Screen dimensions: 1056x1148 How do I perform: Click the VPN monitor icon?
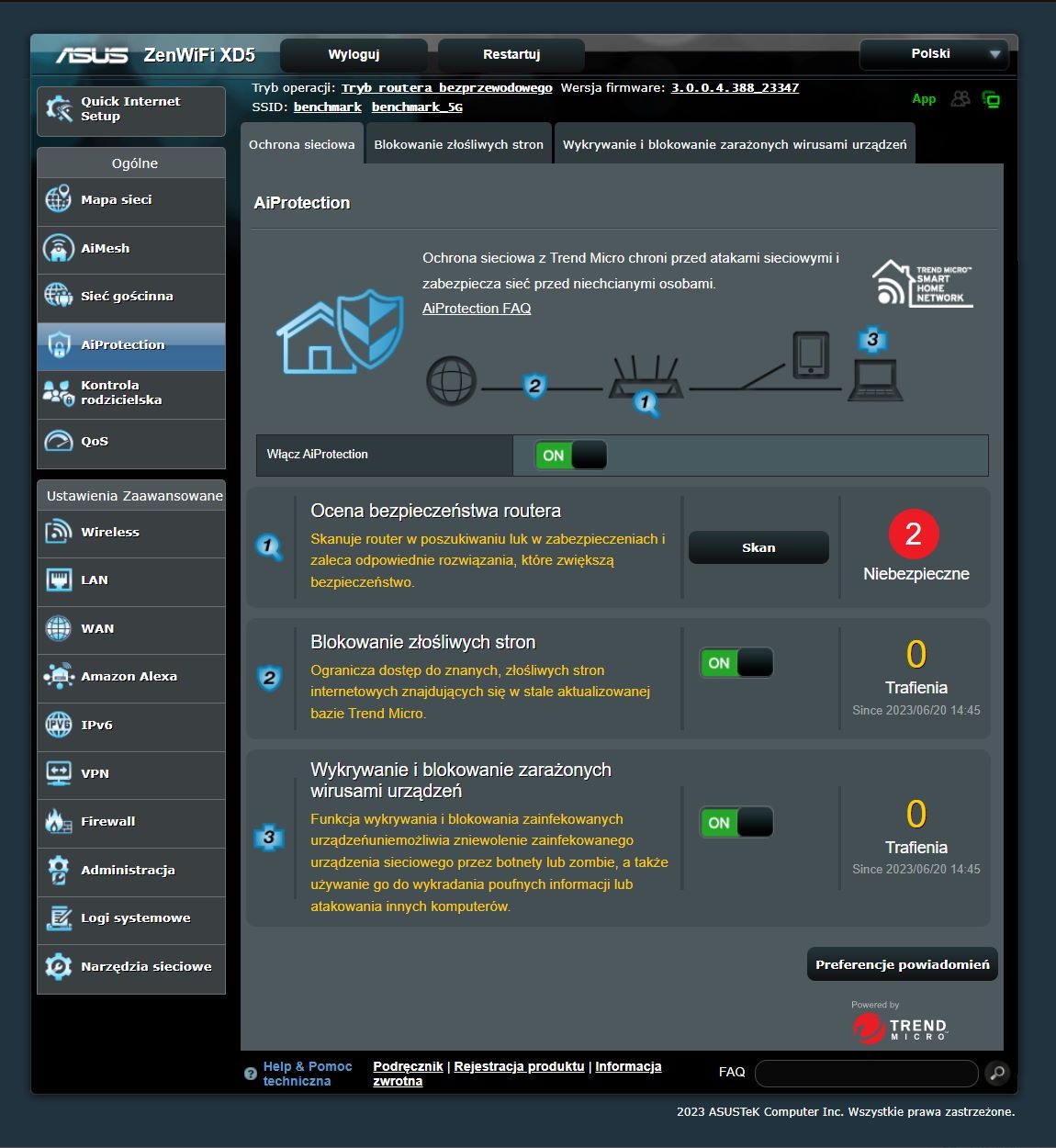coord(59,773)
